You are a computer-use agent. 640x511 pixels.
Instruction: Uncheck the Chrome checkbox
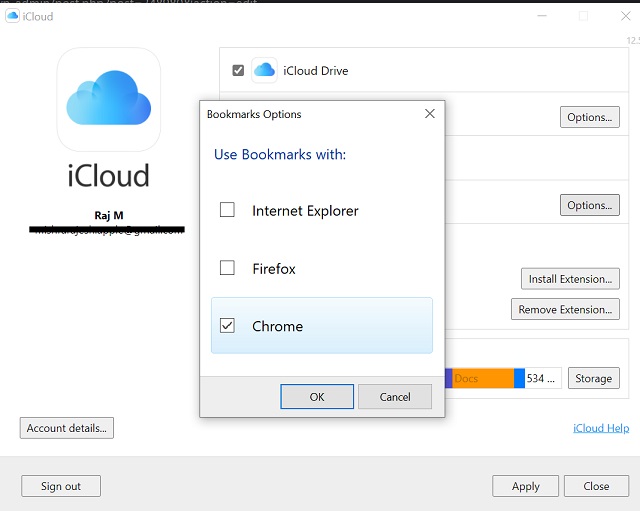pyautogui.click(x=227, y=326)
